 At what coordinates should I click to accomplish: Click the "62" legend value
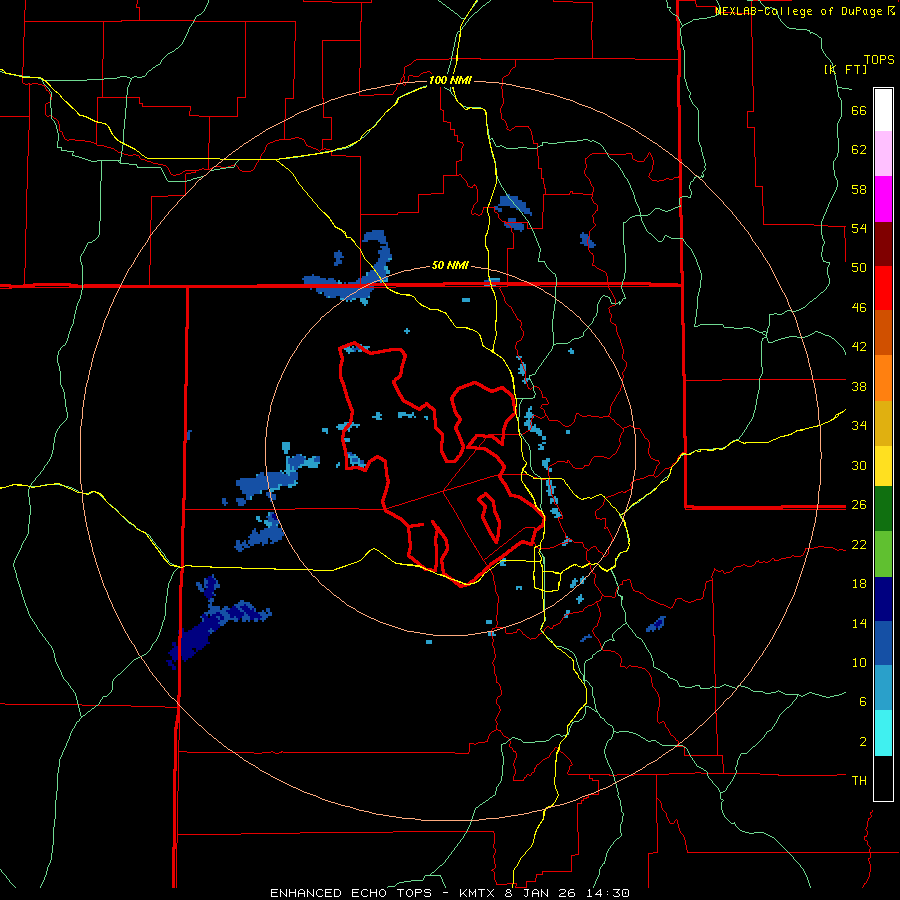(x=859, y=150)
